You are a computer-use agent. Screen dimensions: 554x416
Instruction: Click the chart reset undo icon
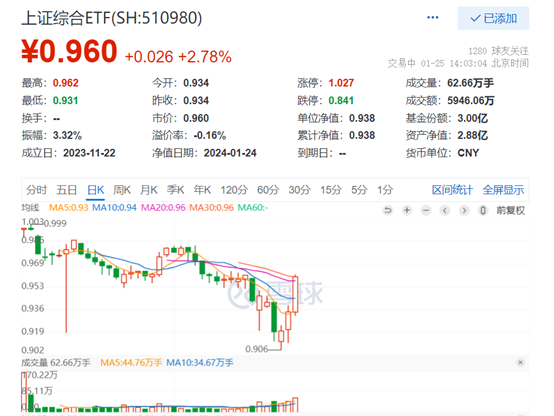coord(388,211)
